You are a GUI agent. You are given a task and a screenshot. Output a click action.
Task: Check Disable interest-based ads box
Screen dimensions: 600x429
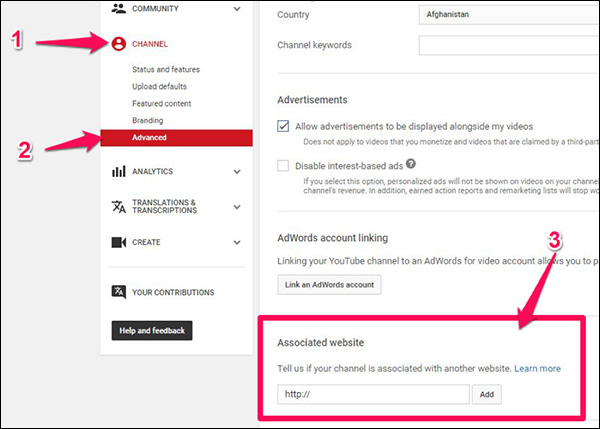tap(283, 166)
